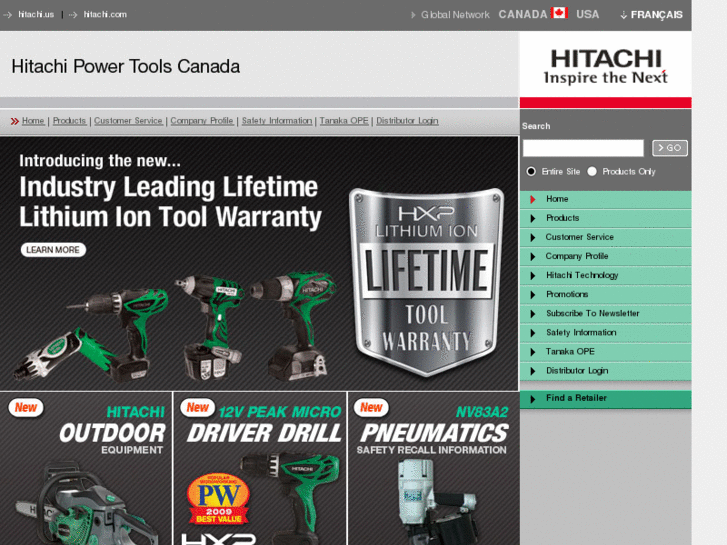Viewport: 727px width, 545px height.
Task: Open Find a Retailer in the sidebar
Action: (606, 399)
